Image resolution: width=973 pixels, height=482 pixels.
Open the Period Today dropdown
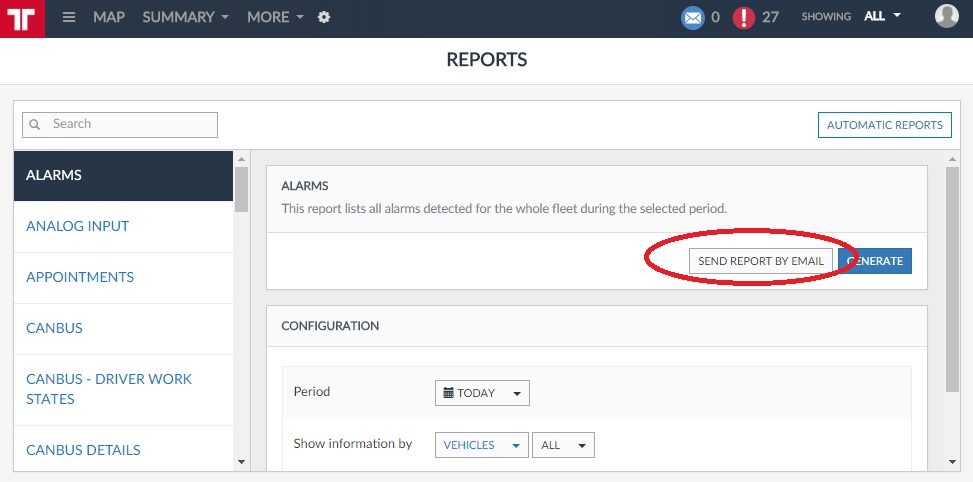click(482, 393)
